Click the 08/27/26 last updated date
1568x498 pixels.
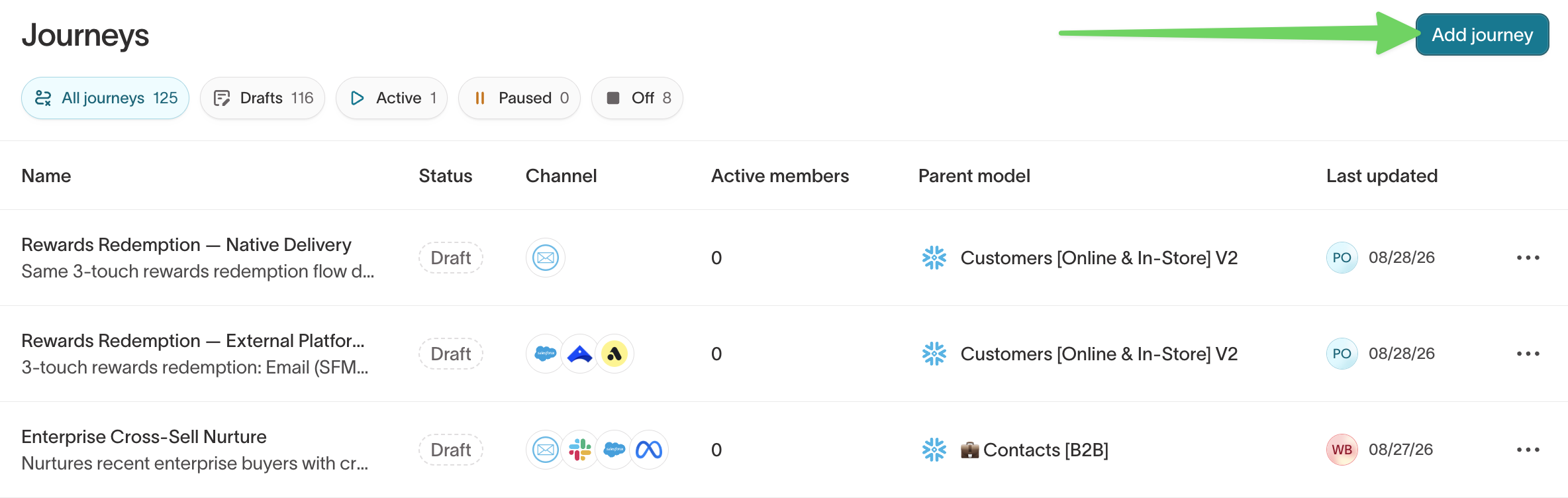tap(1400, 450)
